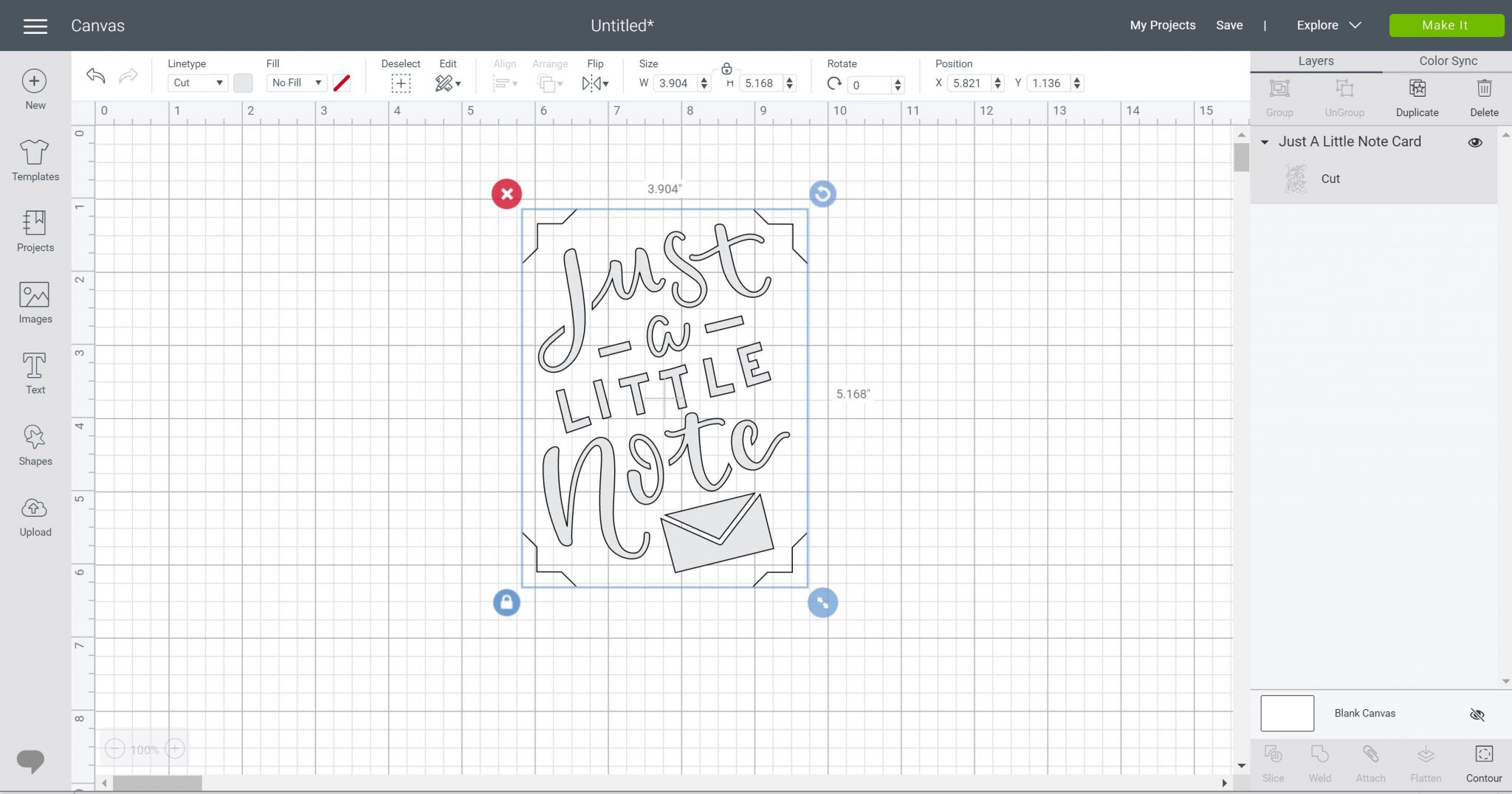
Task: Click the Width stepper arrows
Action: coord(704,83)
